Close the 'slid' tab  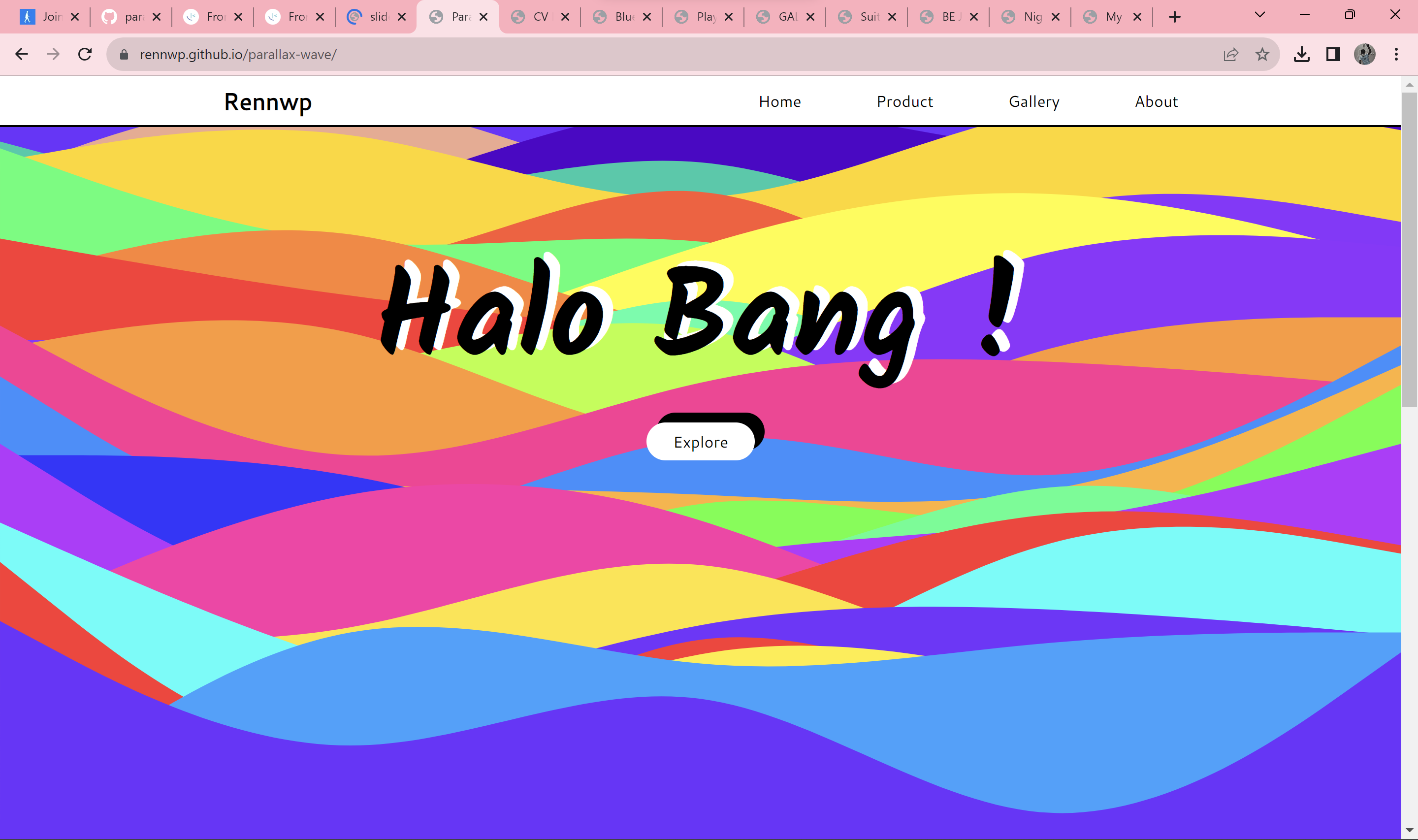[402, 17]
